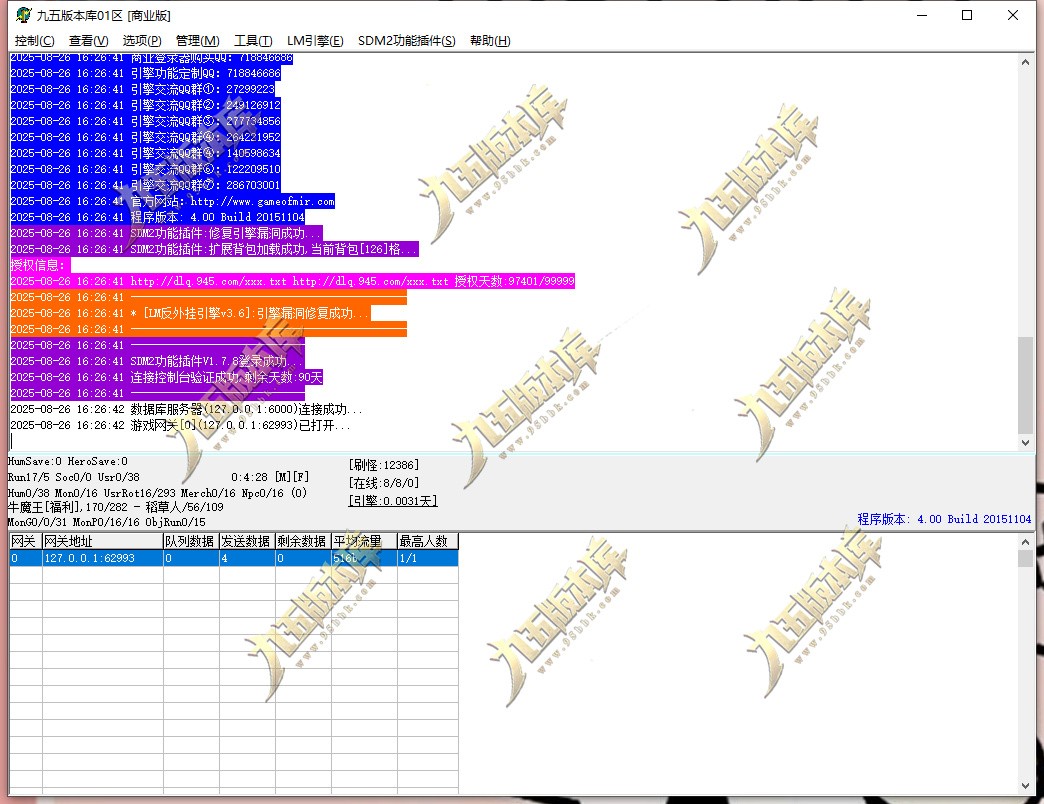
Task: Open the SDM2功能插件(S) menu
Action: tap(406, 41)
